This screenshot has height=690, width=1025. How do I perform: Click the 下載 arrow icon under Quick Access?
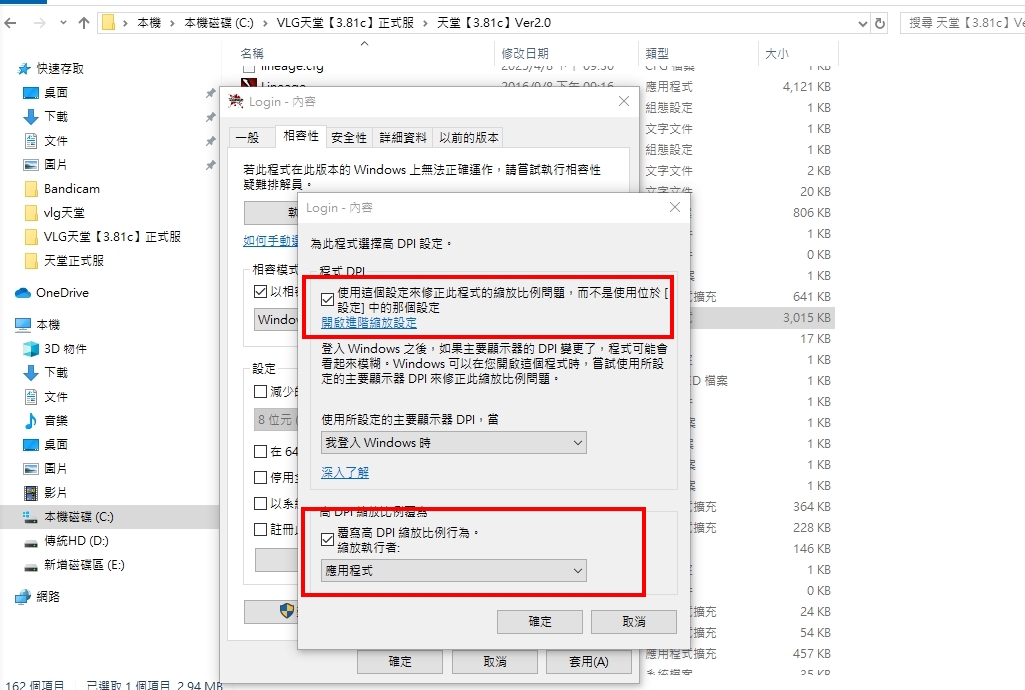pyautogui.click(x=31, y=117)
